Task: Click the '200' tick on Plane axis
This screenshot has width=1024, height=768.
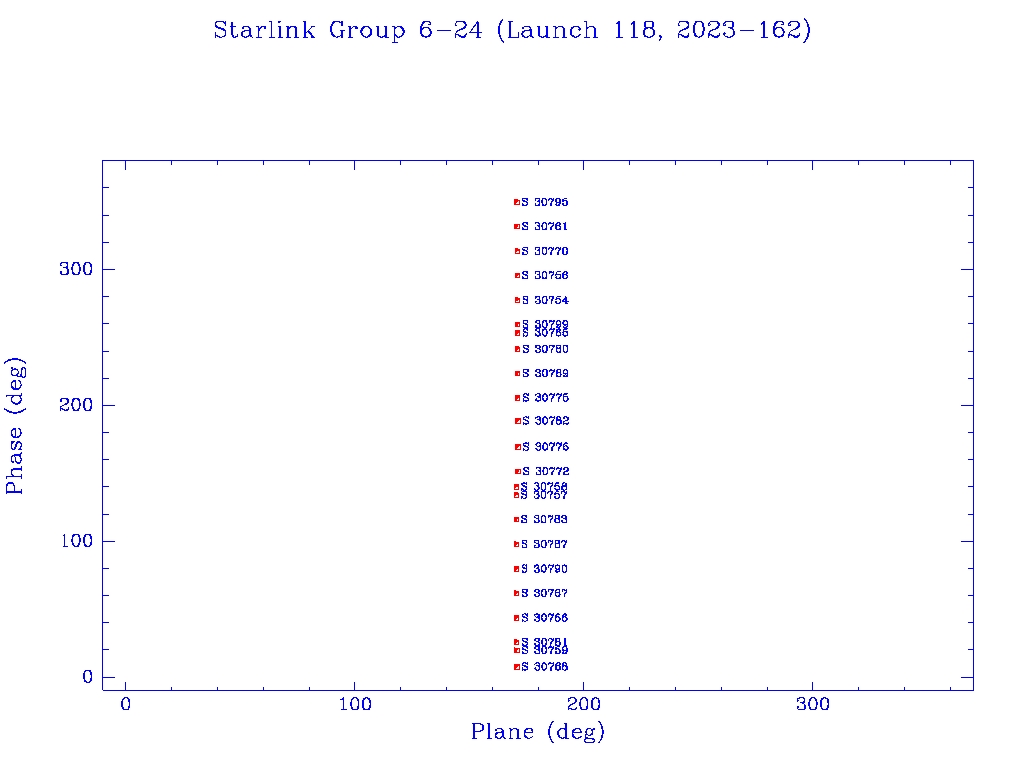Action: (583, 704)
